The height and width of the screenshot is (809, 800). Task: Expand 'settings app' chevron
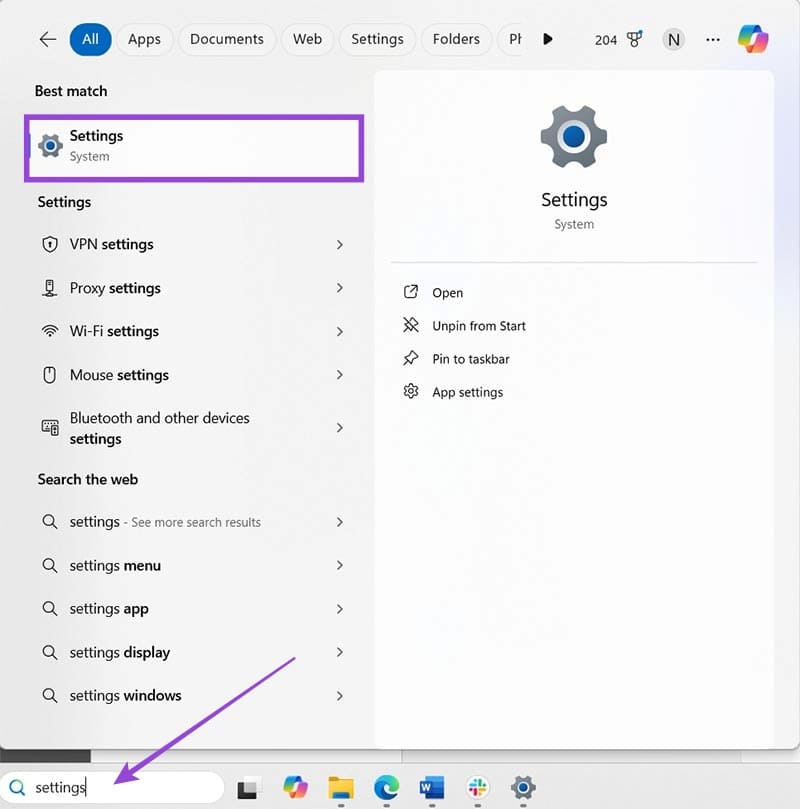[339, 609]
